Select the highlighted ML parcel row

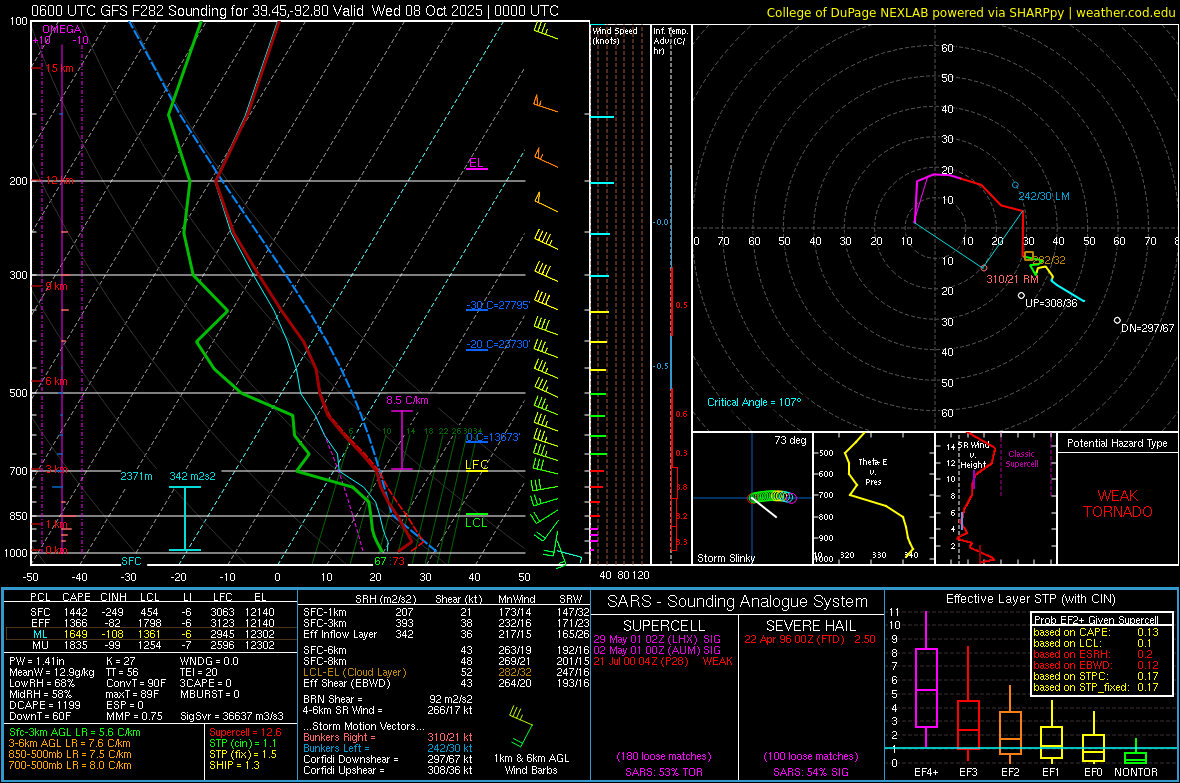pos(151,634)
